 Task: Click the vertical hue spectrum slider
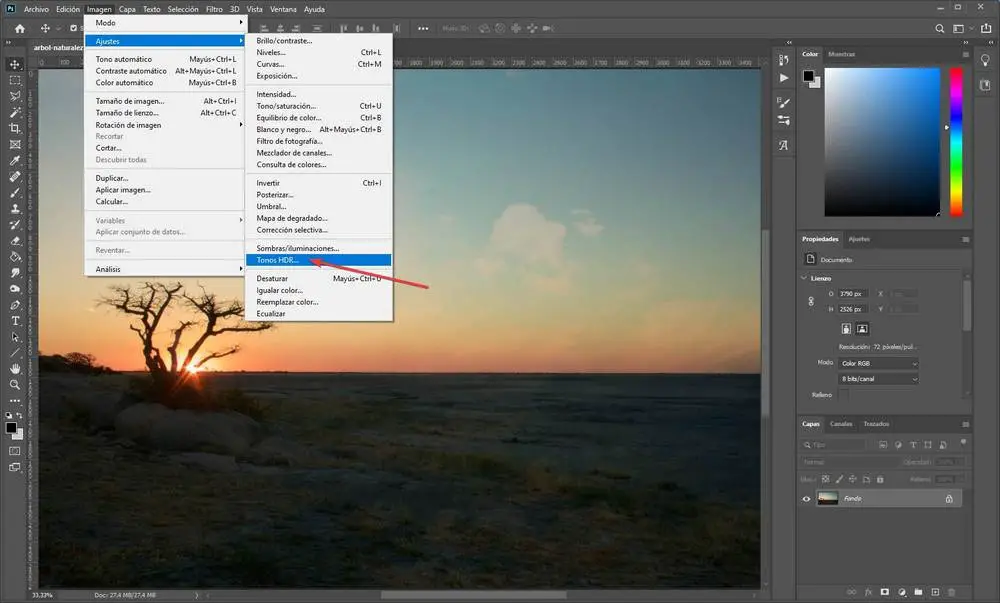click(x=956, y=140)
